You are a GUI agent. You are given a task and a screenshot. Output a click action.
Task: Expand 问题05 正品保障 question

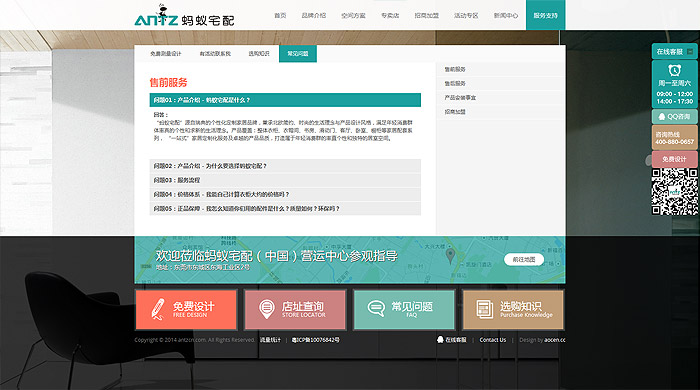click(285, 208)
